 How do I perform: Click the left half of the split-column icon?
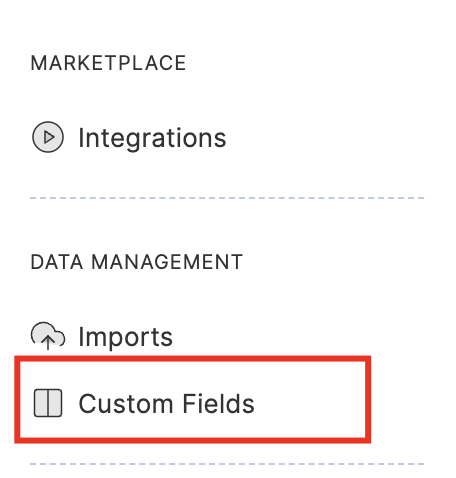pos(41,403)
